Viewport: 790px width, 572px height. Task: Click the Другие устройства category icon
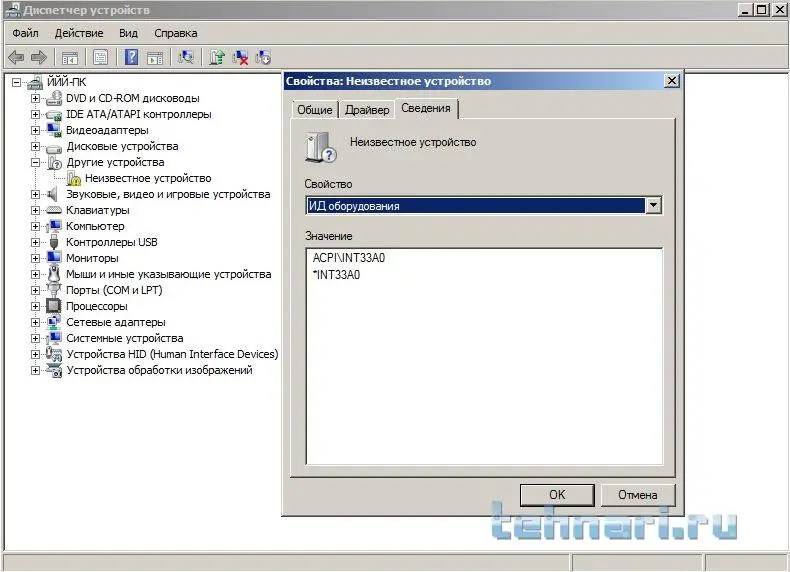pyautogui.click(x=54, y=162)
